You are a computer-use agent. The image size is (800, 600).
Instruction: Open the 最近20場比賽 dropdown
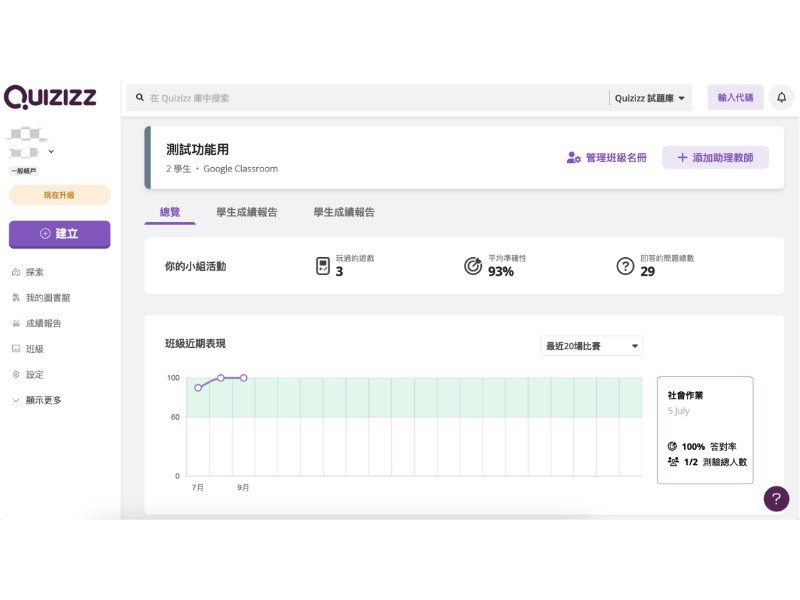pyautogui.click(x=591, y=346)
